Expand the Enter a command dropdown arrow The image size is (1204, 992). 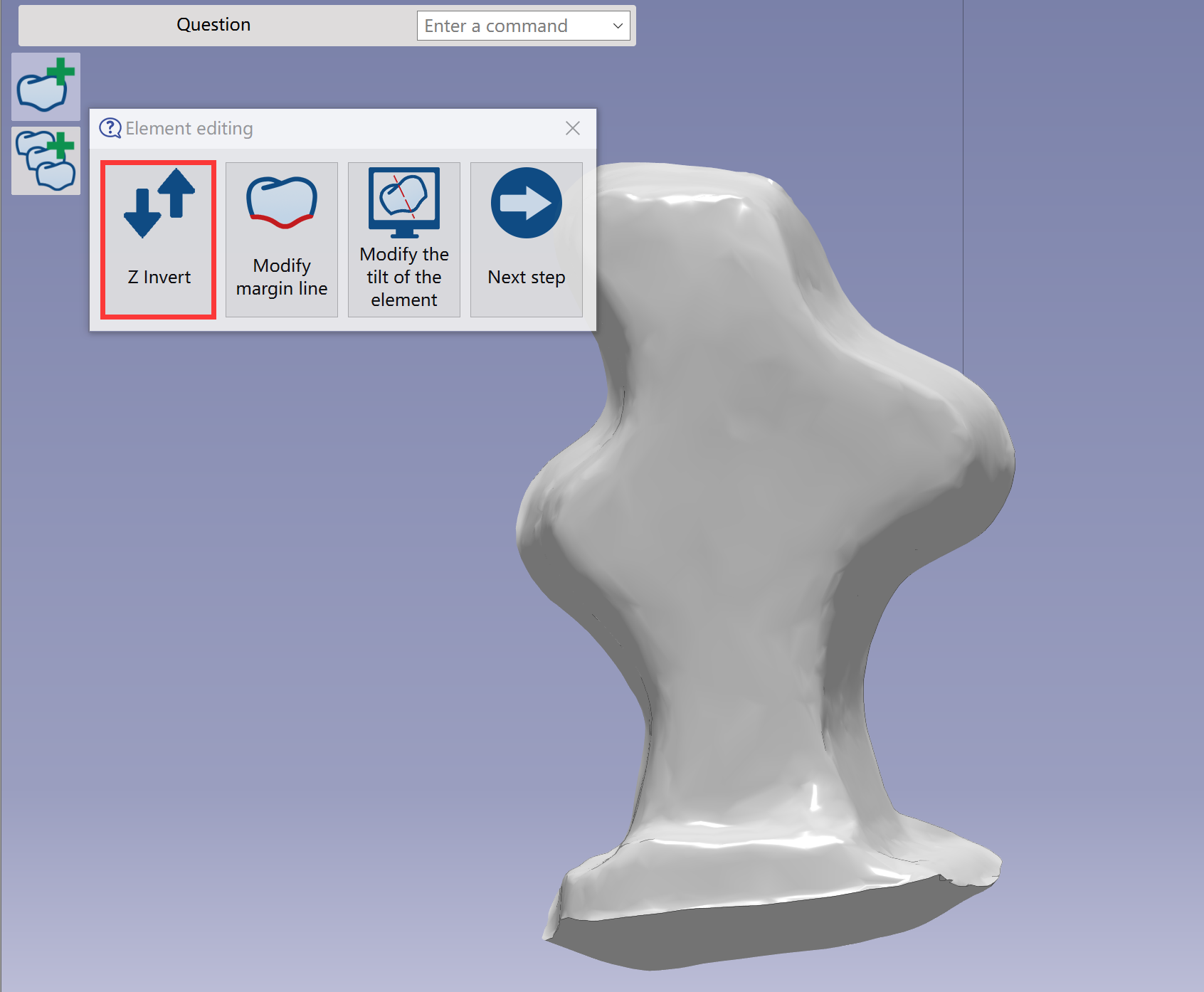[x=618, y=26]
